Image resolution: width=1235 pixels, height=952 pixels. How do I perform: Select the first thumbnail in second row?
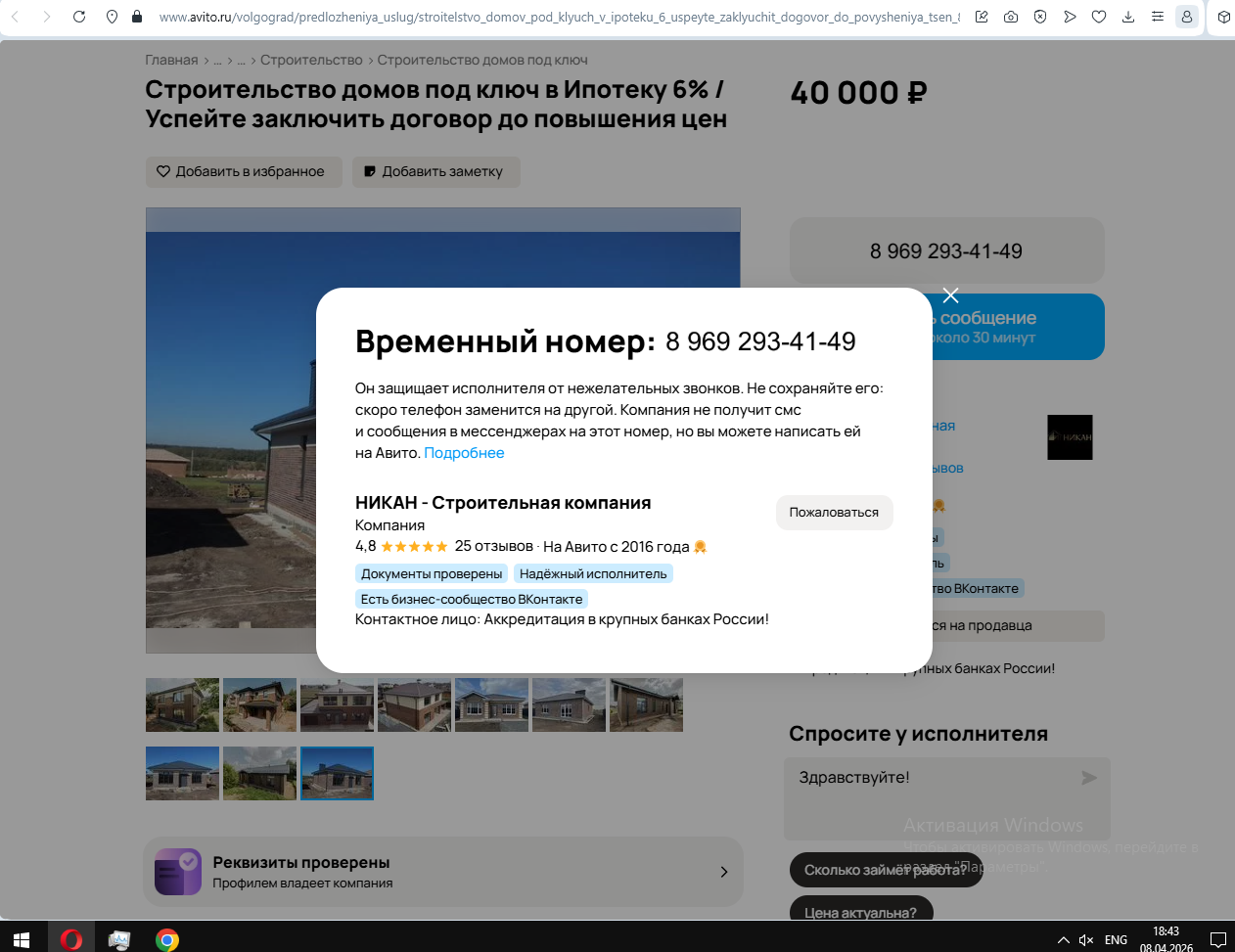tap(182, 773)
